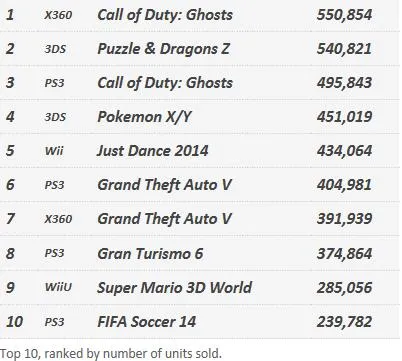Click the X360 Grand Theft Auto V title
Viewport: 402px width, 361px height.
[164, 219]
